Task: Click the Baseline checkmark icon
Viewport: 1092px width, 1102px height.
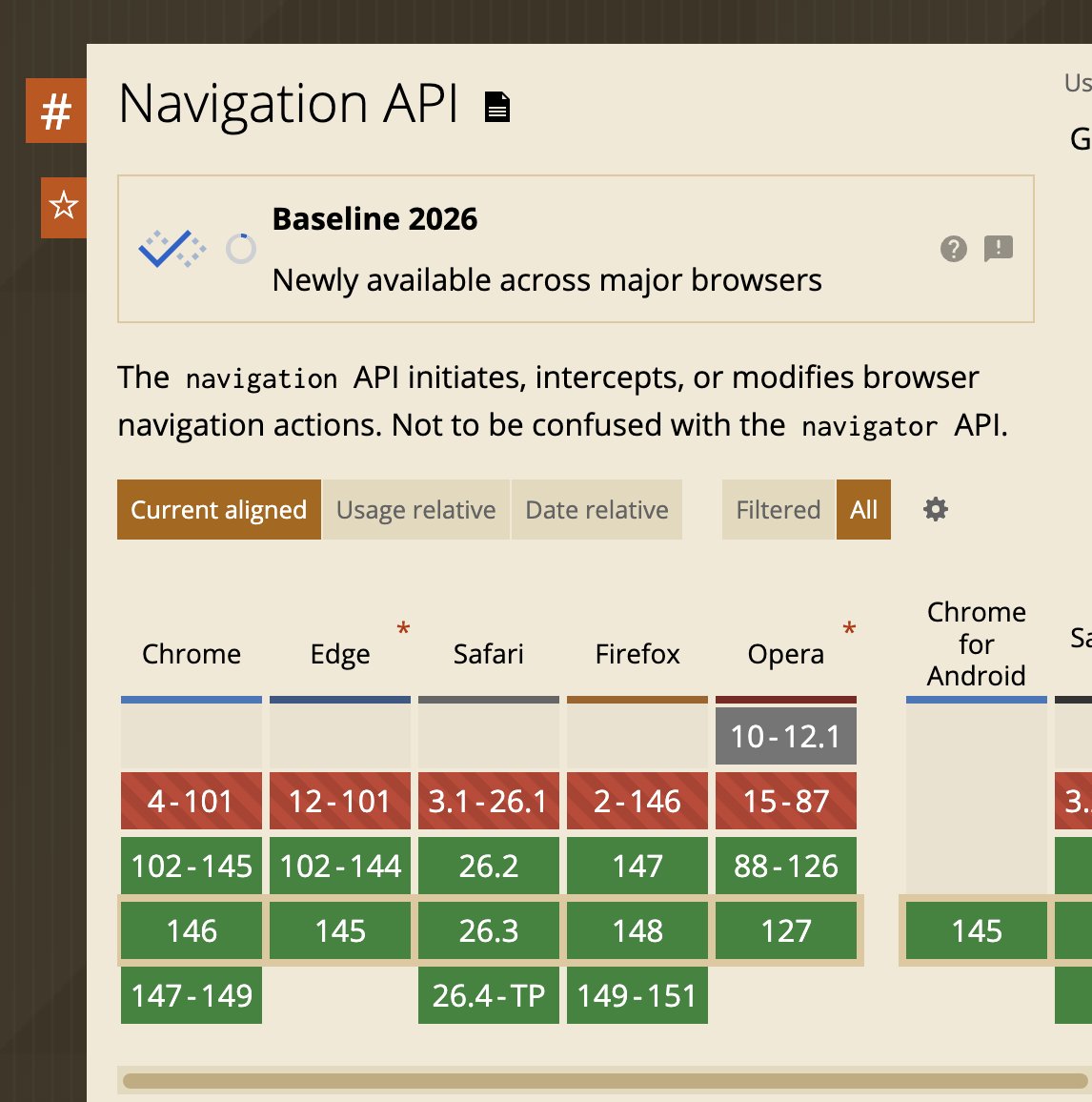Action: click(172, 249)
